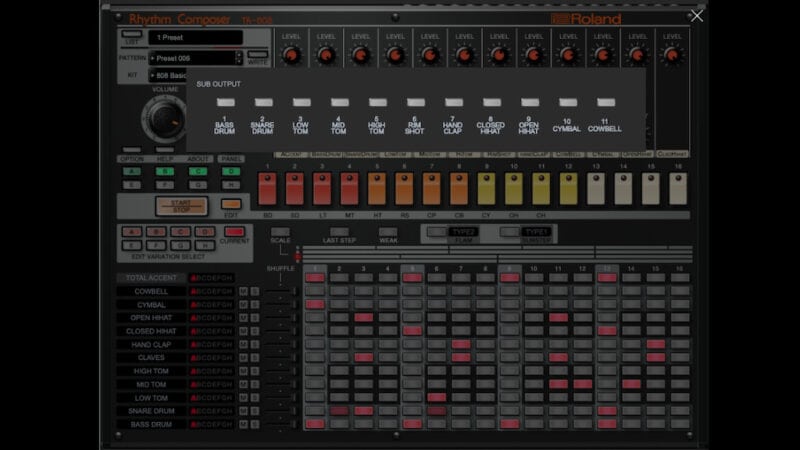The height and width of the screenshot is (450, 800).
Task: Click the Pattern preset up/down stepper arrows
Action: pyautogui.click(x=238, y=58)
